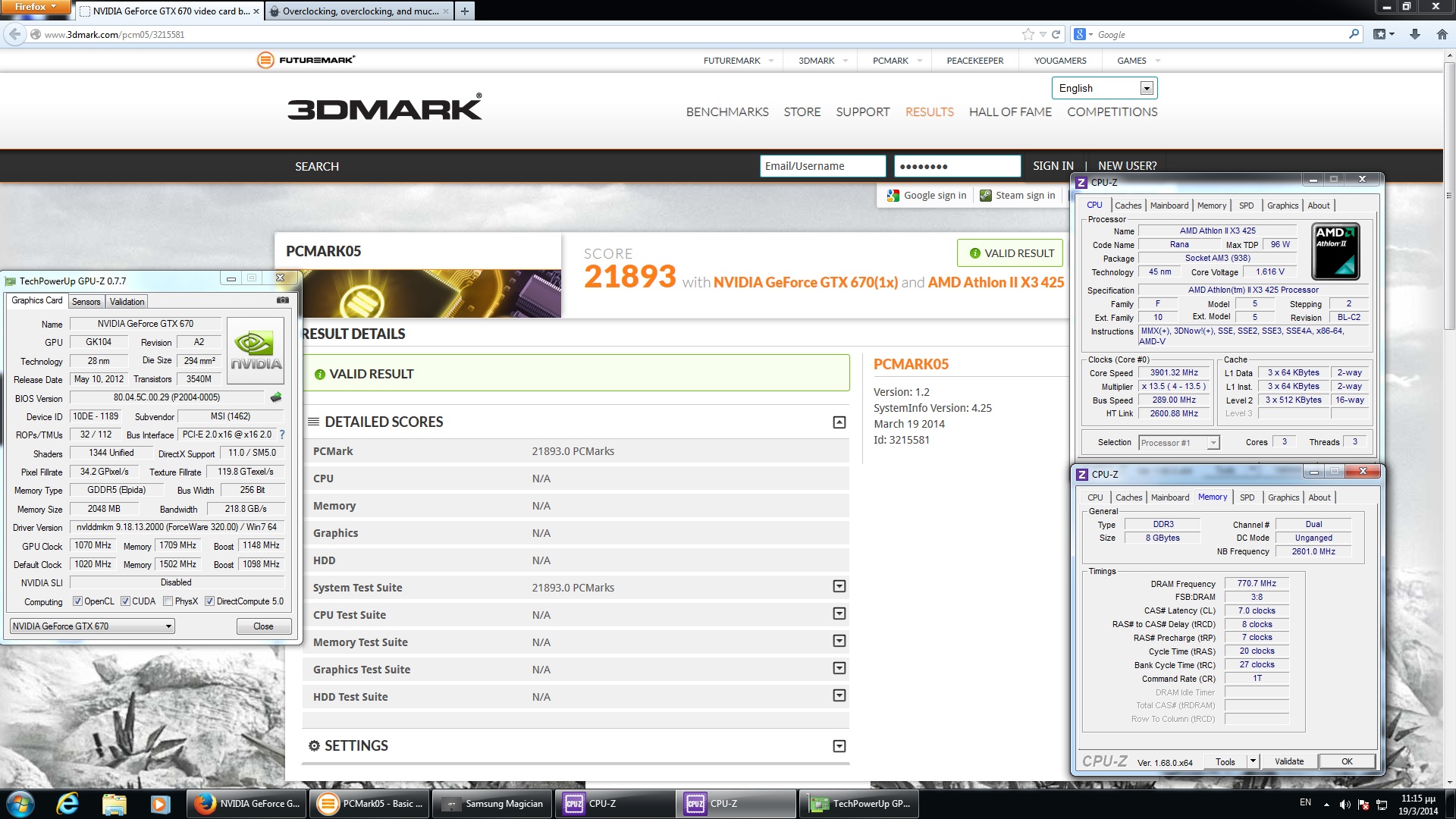This screenshot has width=1456, height=819.
Task: Switch to Sensors tab in GPU-Z
Action: (x=86, y=302)
